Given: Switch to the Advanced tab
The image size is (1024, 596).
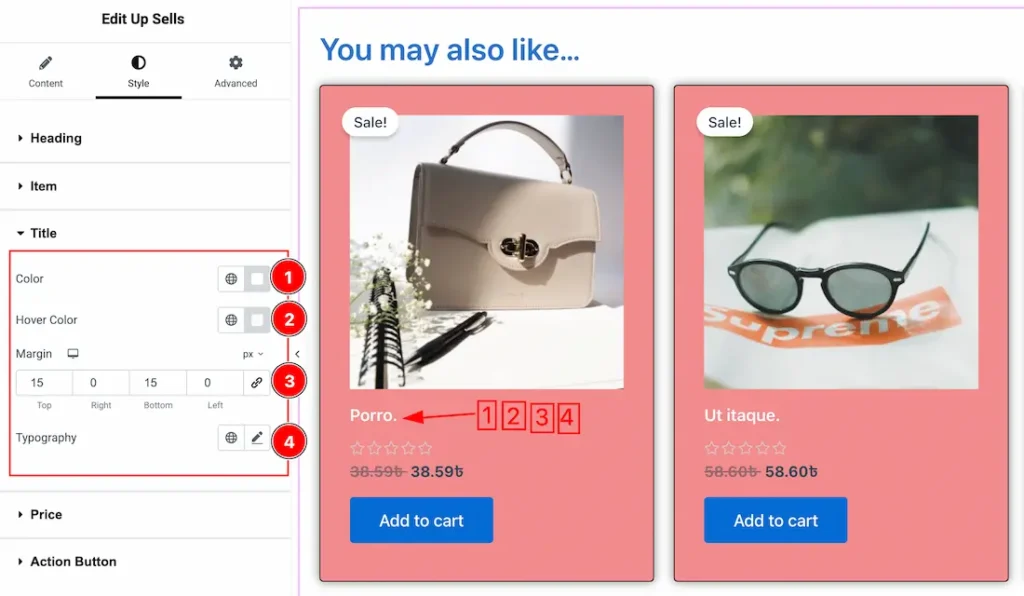Looking at the screenshot, I should pyautogui.click(x=236, y=71).
